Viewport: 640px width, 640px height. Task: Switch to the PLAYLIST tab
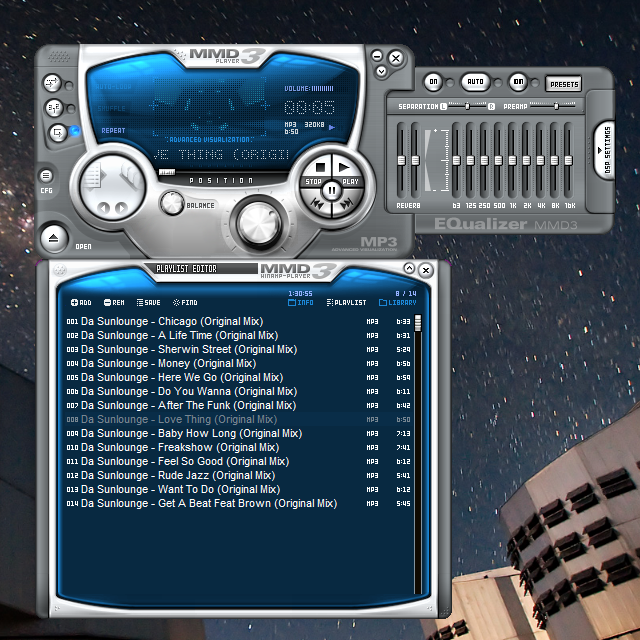[347, 302]
